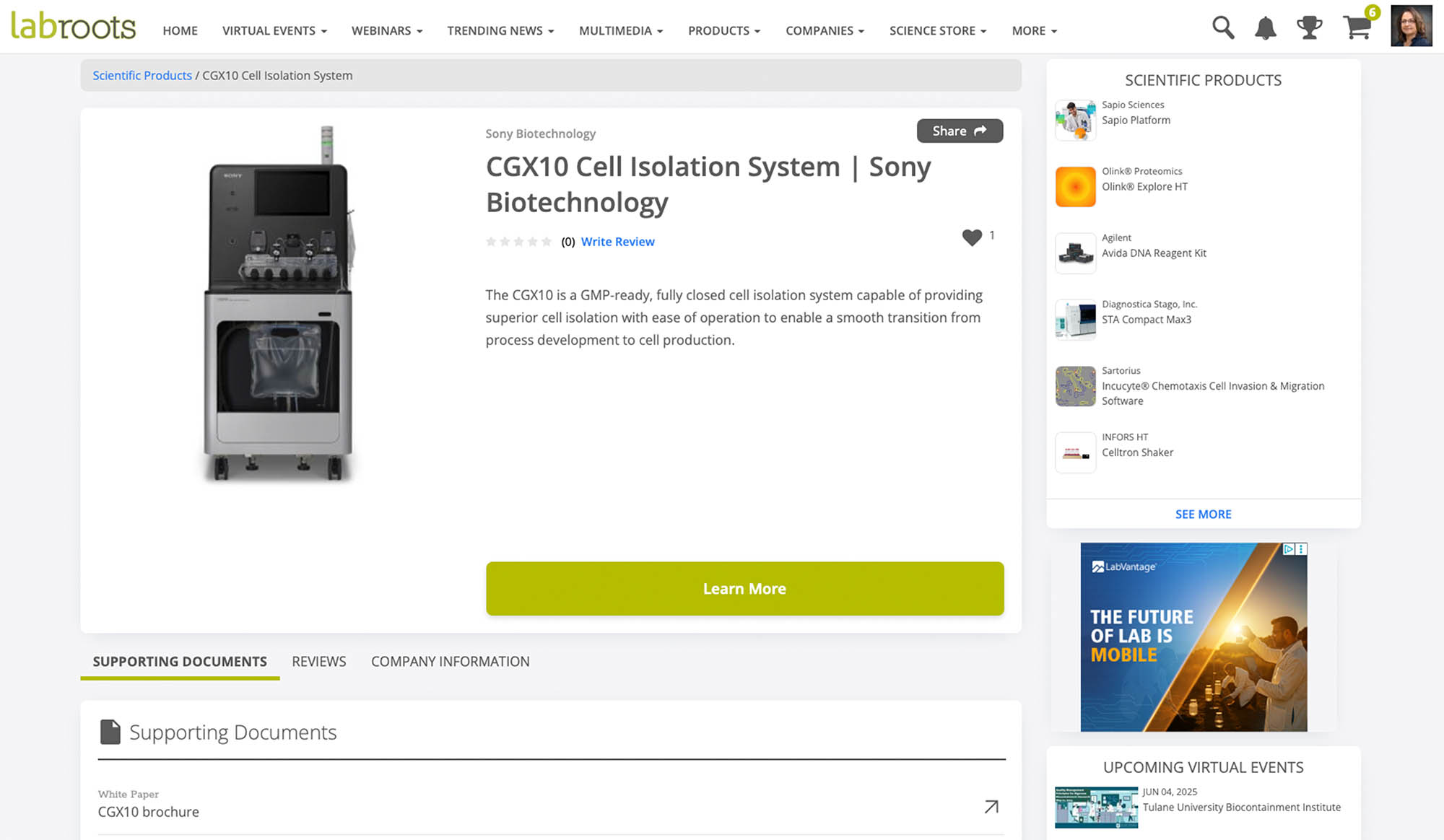Click the AdChoices icon on the LabVantage ad

click(x=1289, y=549)
